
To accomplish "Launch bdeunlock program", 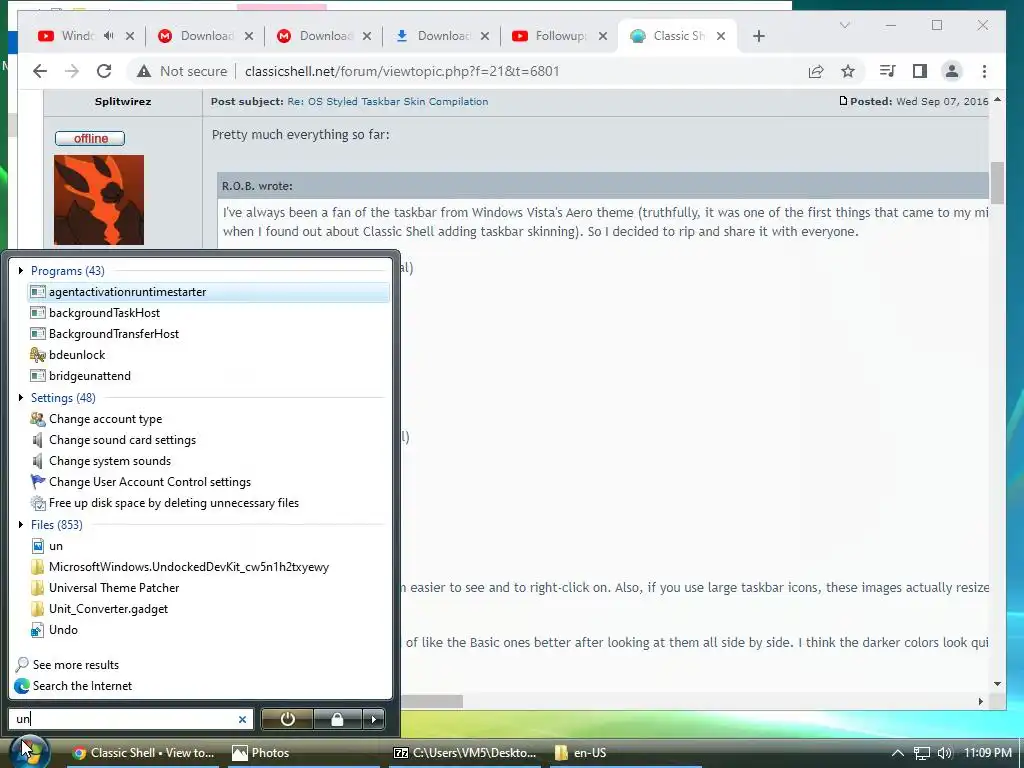I will click(208, 355).
